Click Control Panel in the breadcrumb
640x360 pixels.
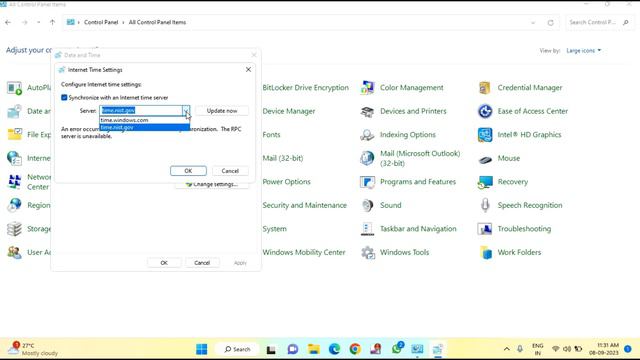pos(101,22)
